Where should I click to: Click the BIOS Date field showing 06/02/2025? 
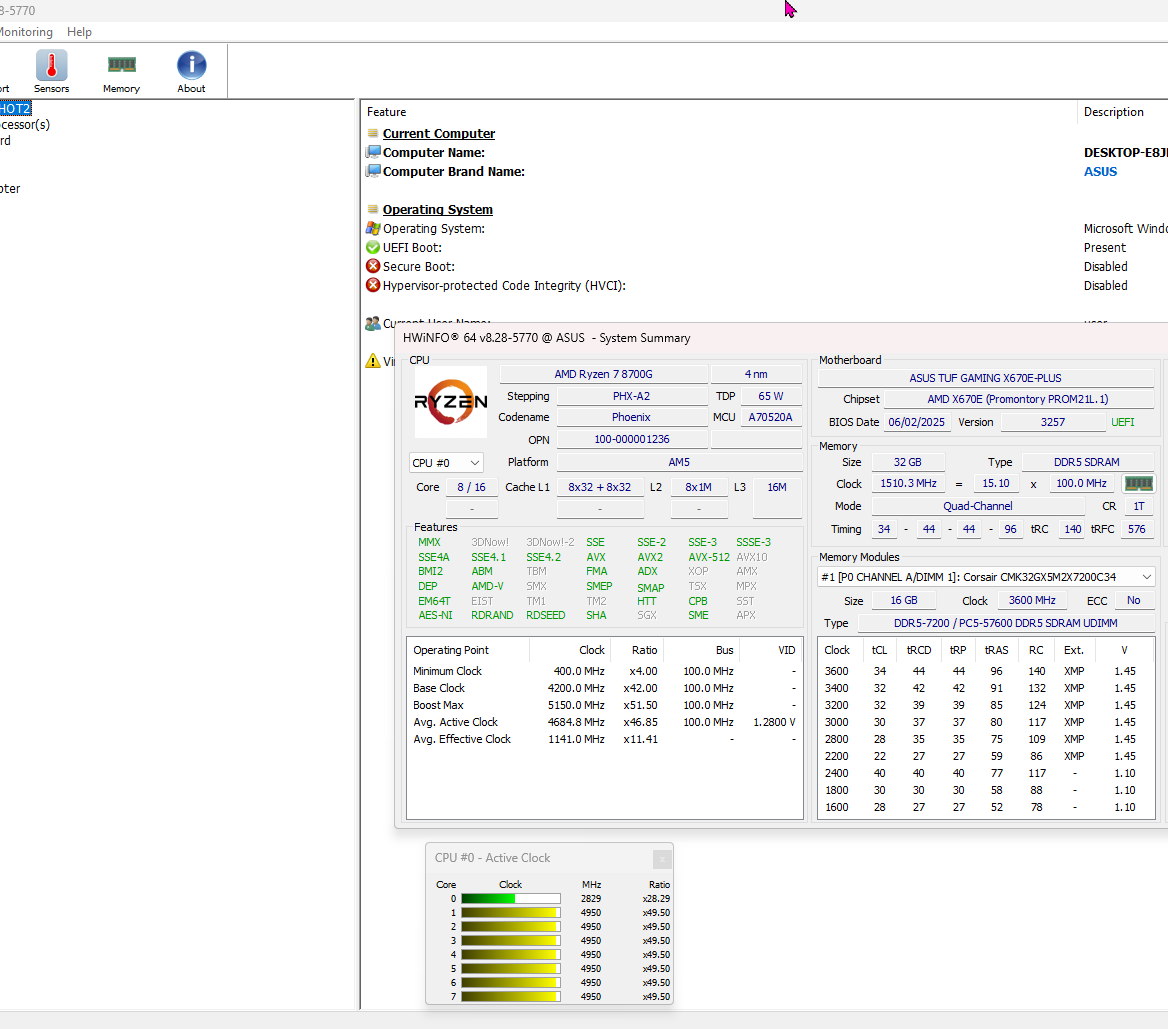[916, 421]
